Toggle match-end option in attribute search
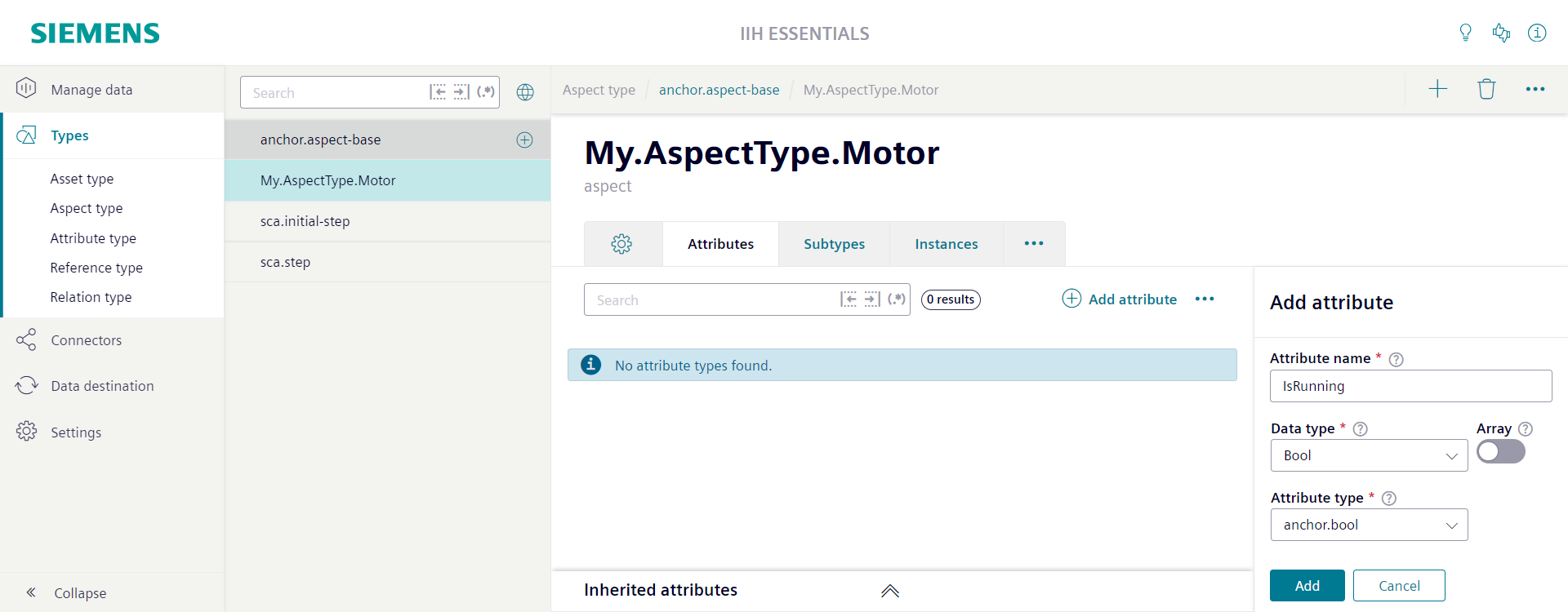The height and width of the screenshot is (612, 1568). pos(872,299)
